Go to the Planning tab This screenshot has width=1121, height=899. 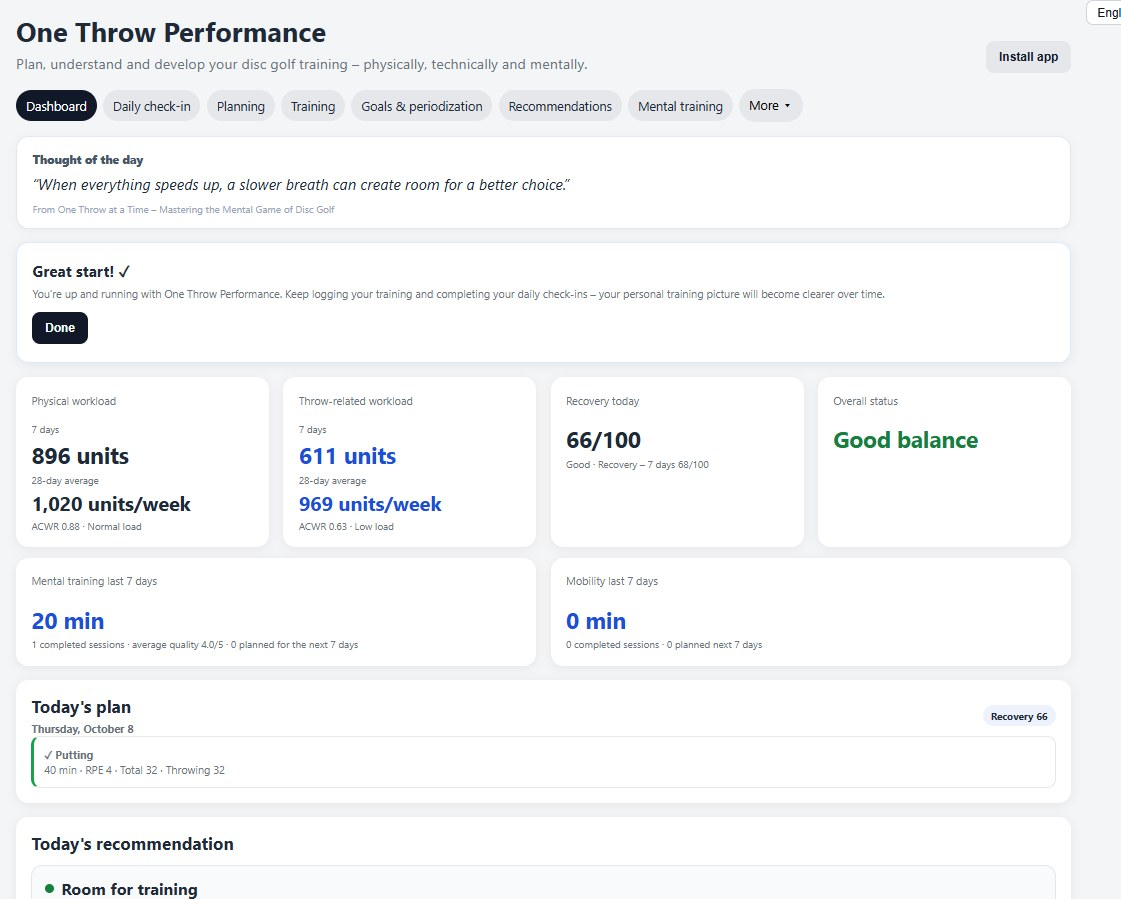pyautogui.click(x=241, y=106)
